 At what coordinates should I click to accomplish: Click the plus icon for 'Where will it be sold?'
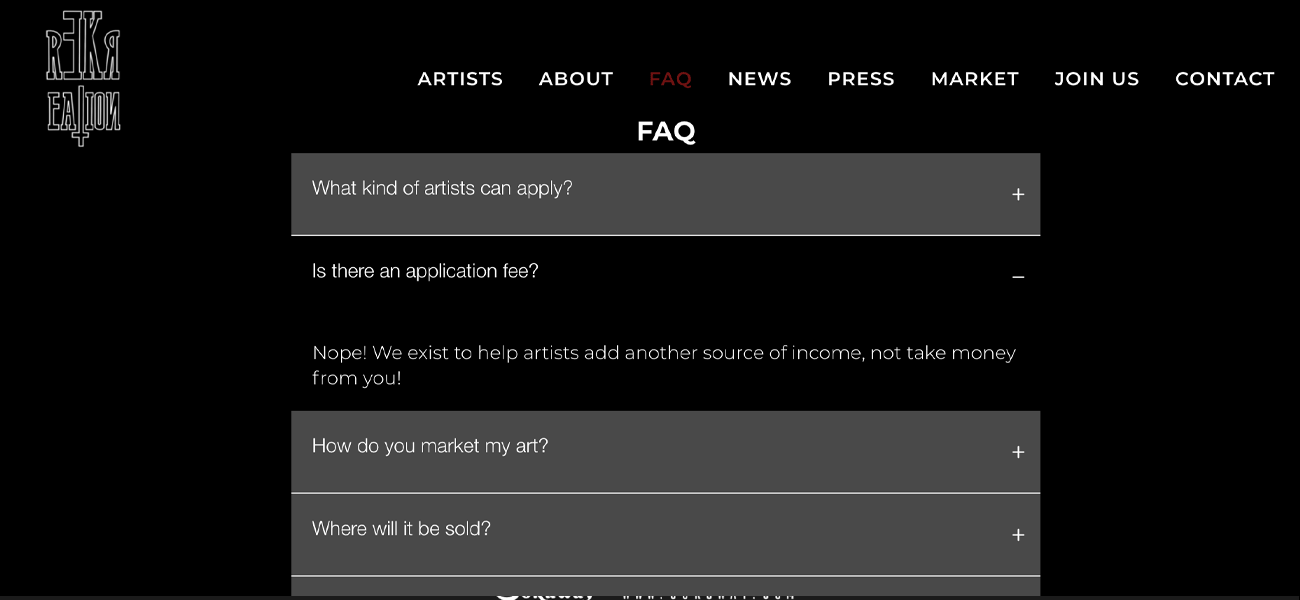click(1018, 535)
